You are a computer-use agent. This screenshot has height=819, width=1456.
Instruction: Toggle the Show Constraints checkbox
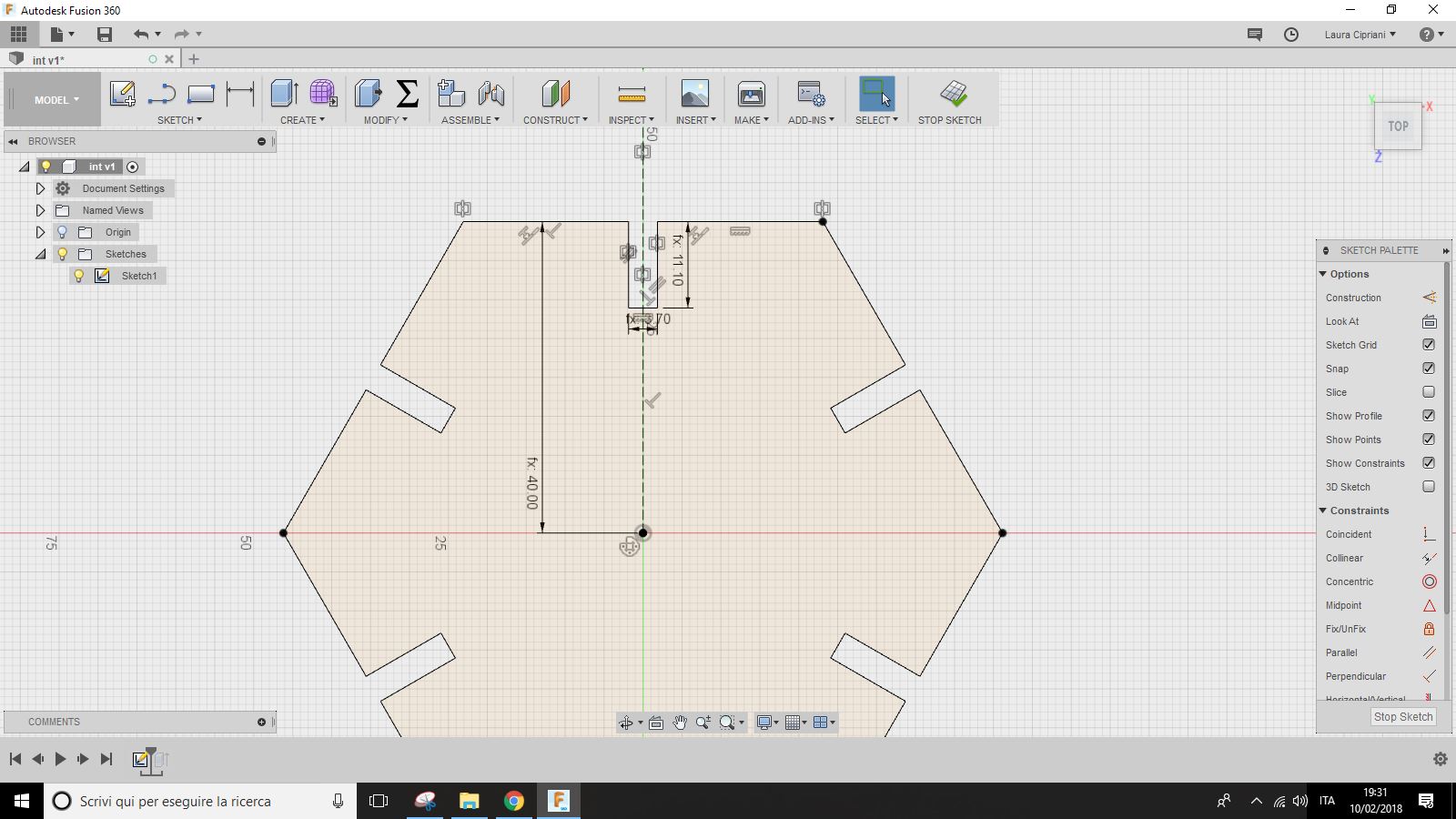[x=1429, y=463]
